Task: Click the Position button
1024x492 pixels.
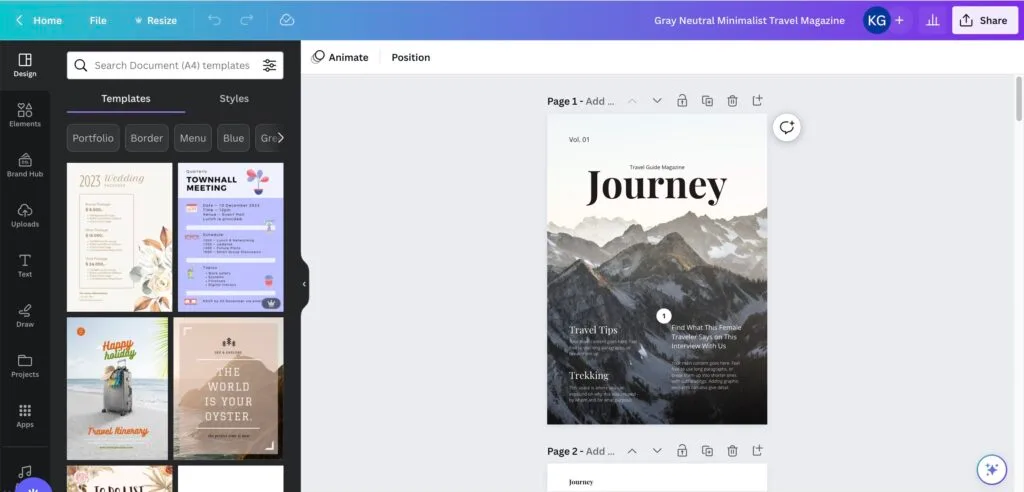Action: point(411,57)
